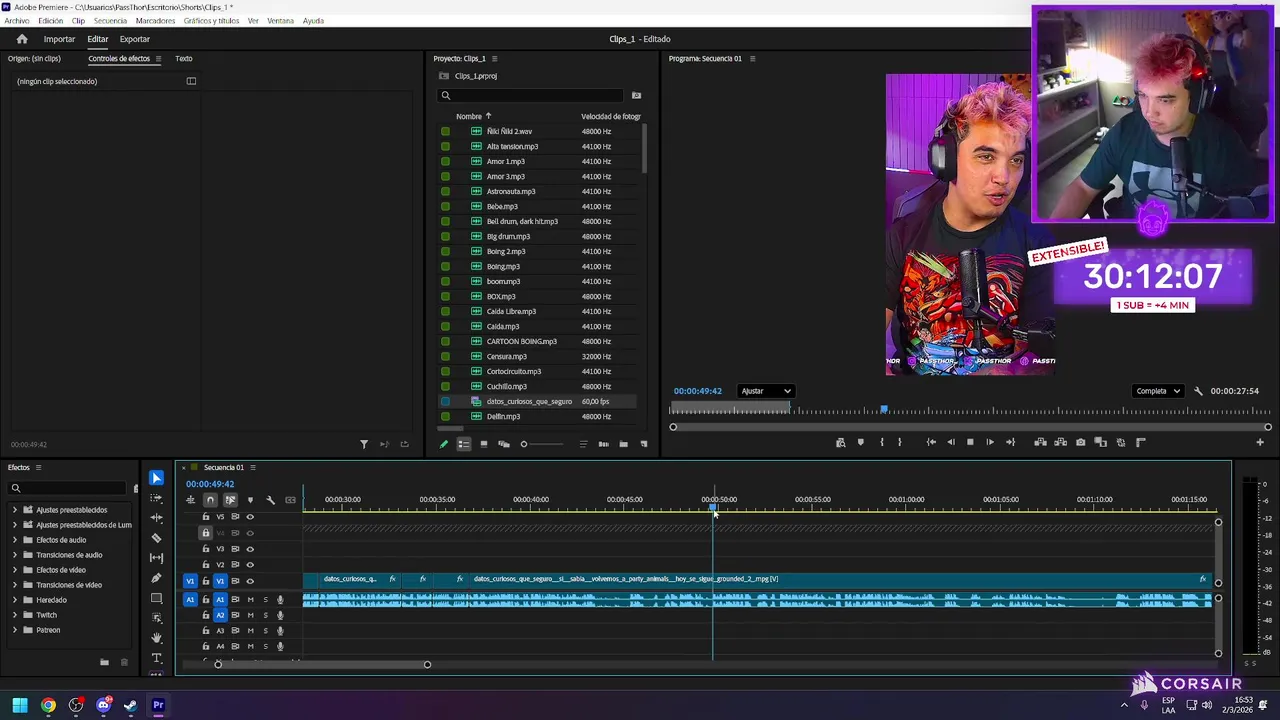Open timeline display settings wrench icon
This screenshot has height=720, width=1280.
(270, 500)
